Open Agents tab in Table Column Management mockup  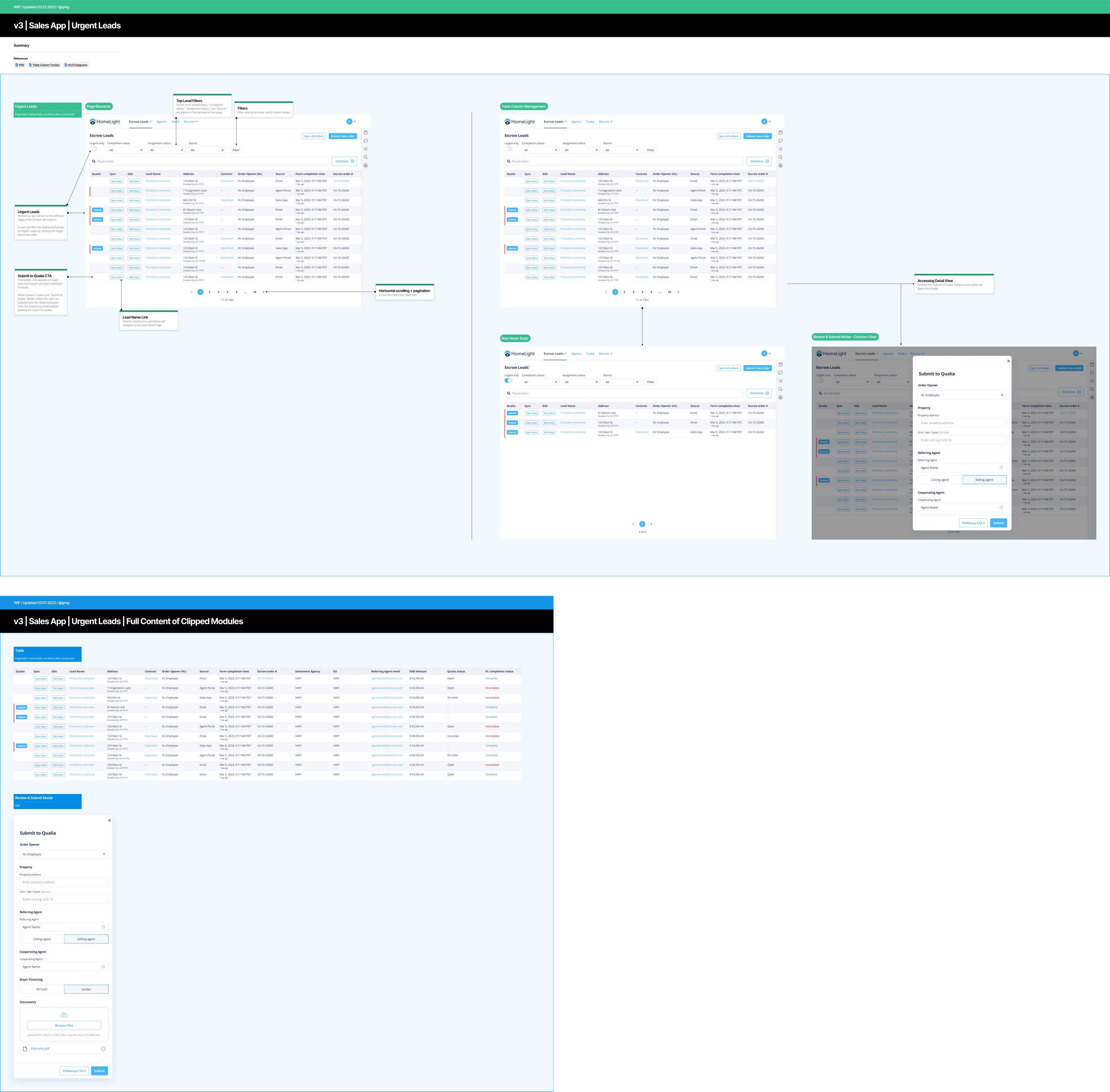576,121
